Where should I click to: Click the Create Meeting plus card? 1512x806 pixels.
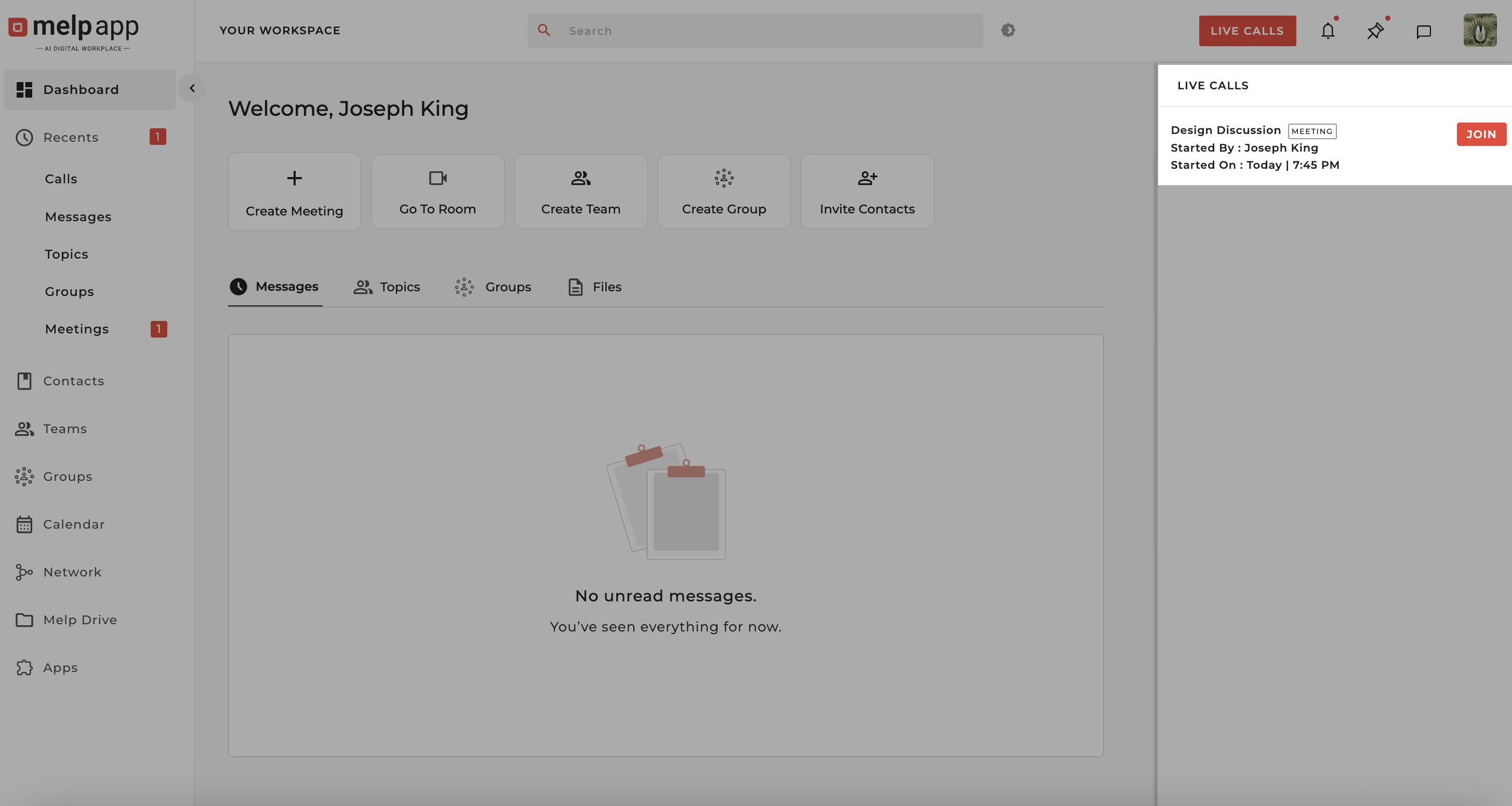point(294,192)
